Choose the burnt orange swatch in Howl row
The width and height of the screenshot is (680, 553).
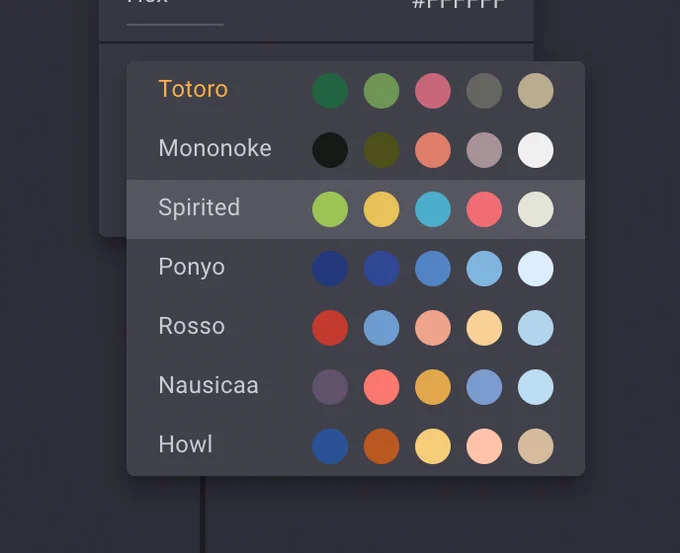381,446
